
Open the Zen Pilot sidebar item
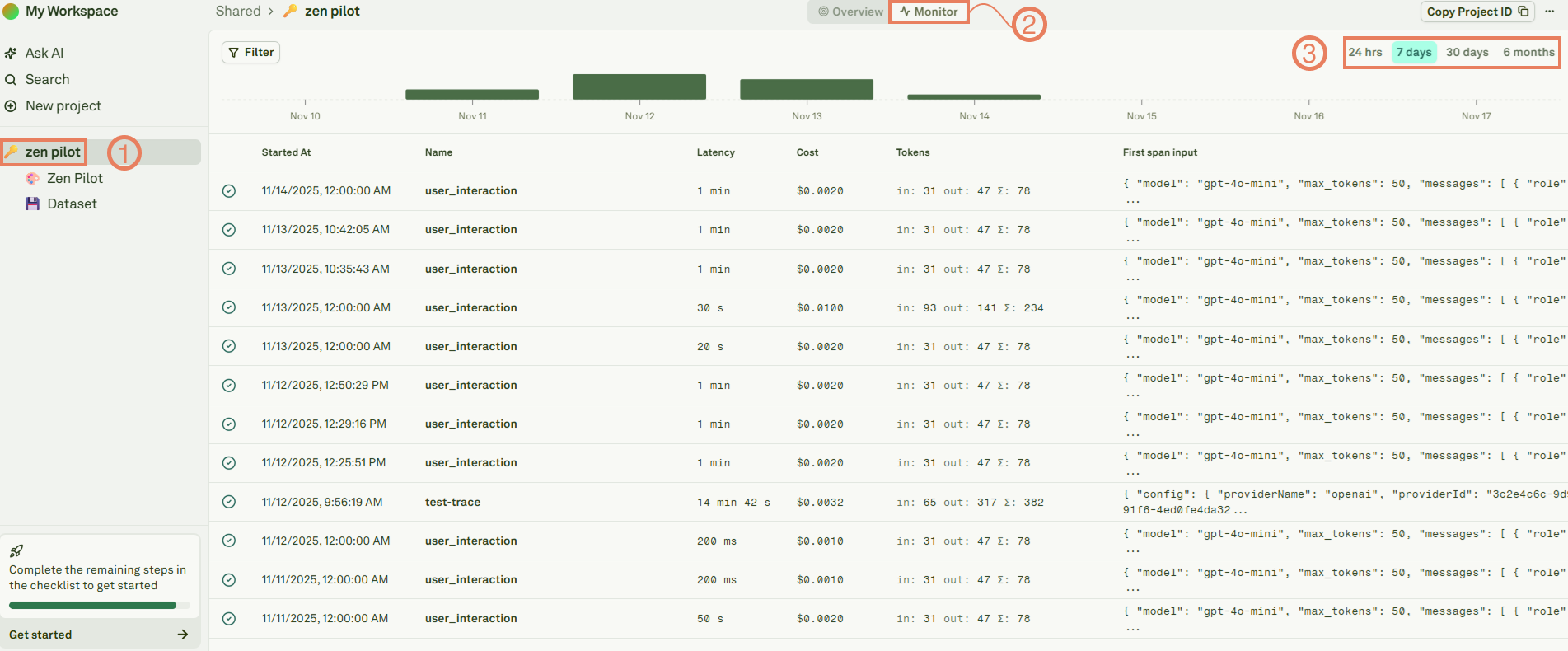click(x=75, y=179)
